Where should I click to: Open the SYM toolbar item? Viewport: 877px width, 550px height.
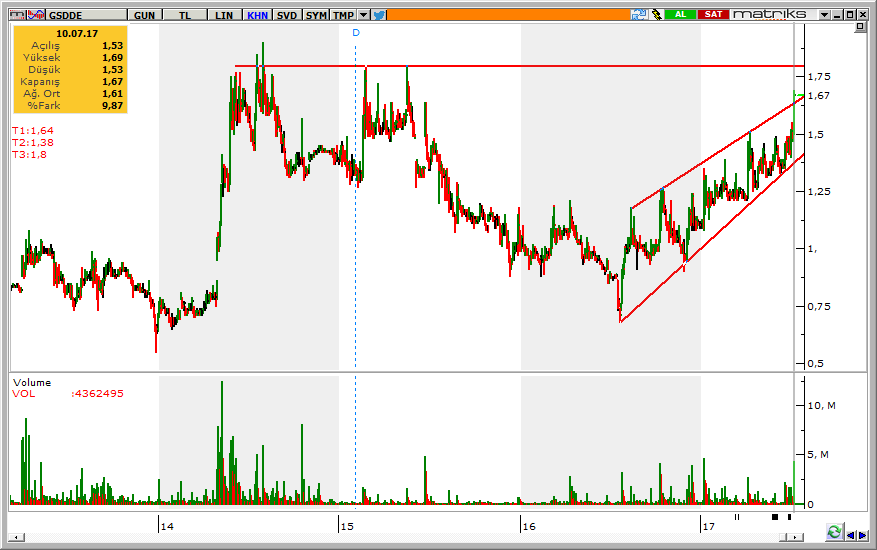[316, 15]
